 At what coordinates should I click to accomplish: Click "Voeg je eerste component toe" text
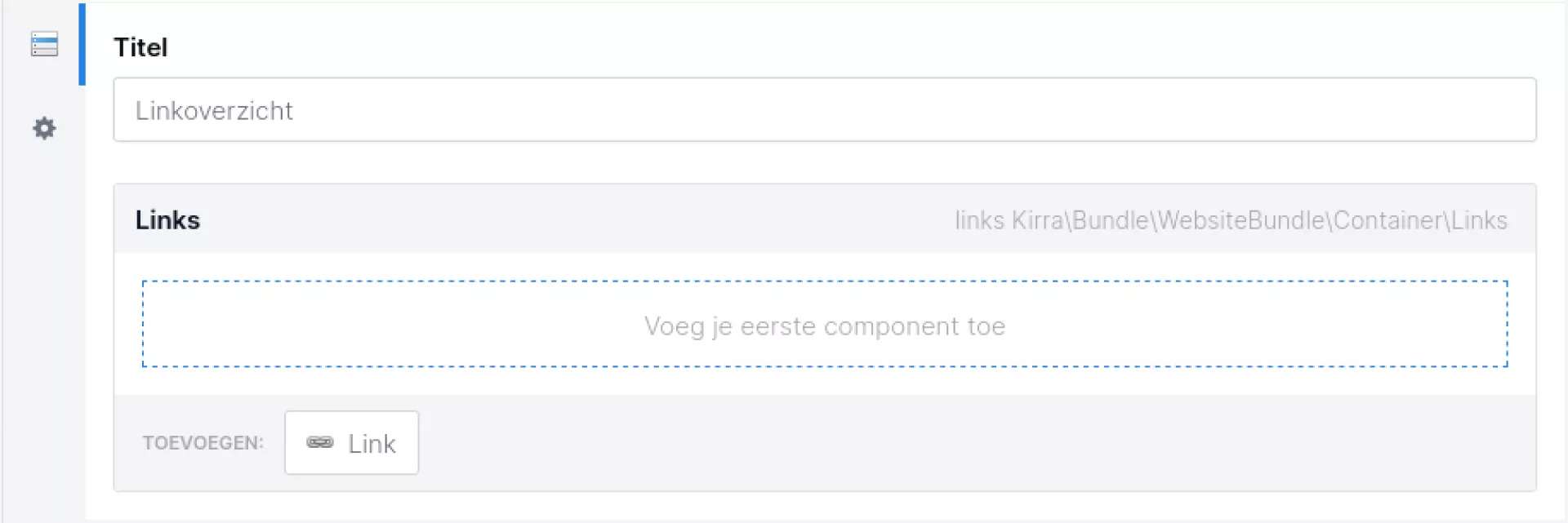[824, 326]
